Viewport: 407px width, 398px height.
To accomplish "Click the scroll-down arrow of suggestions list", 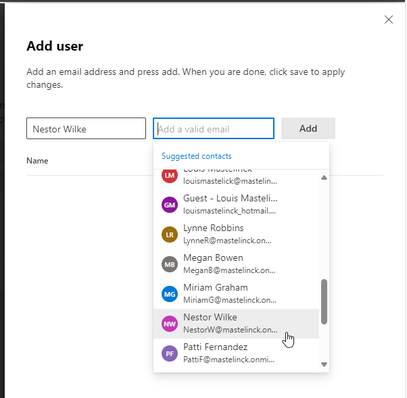I will coord(324,364).
